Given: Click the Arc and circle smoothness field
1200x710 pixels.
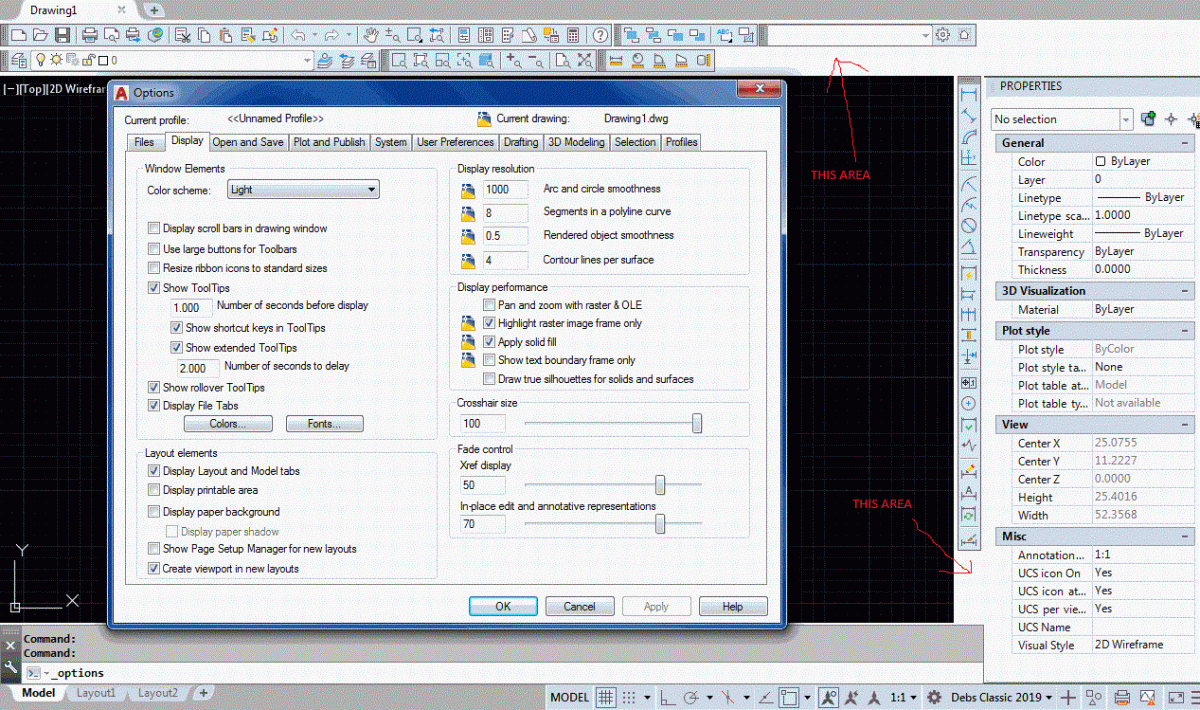Looking at the screenshot, I should (506, 189).
